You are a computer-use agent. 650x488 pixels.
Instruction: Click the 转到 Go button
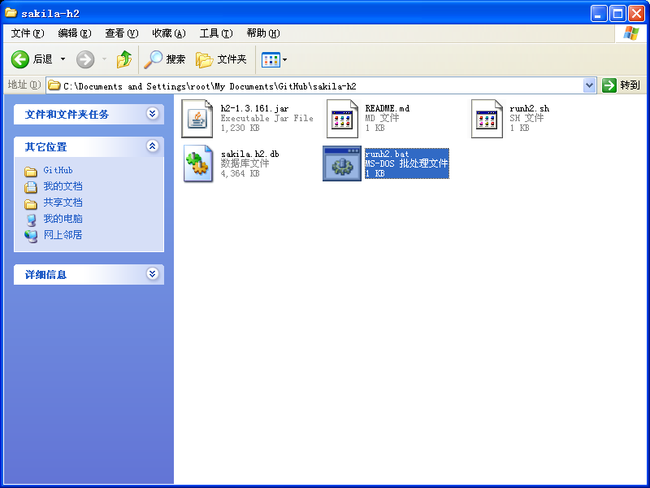(621, 85)
